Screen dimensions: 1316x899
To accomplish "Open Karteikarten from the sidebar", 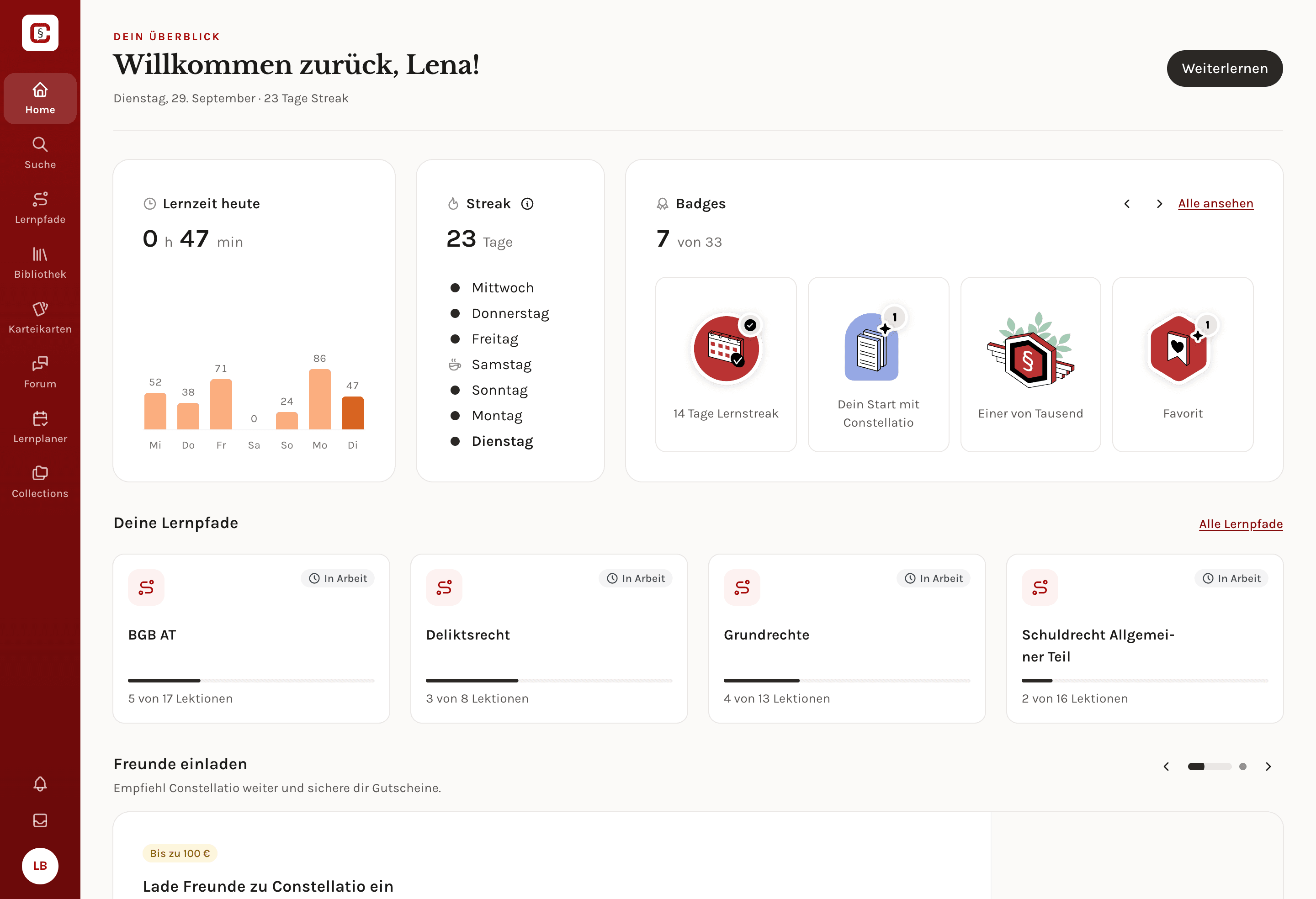I will pyautogui.click(x=40, y=318).
